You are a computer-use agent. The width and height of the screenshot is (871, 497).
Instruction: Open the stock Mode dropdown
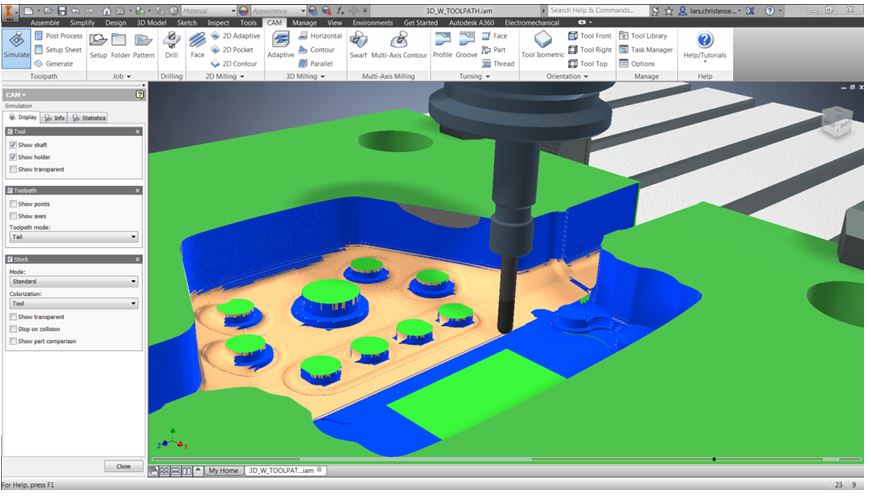(x=73, y=282)
